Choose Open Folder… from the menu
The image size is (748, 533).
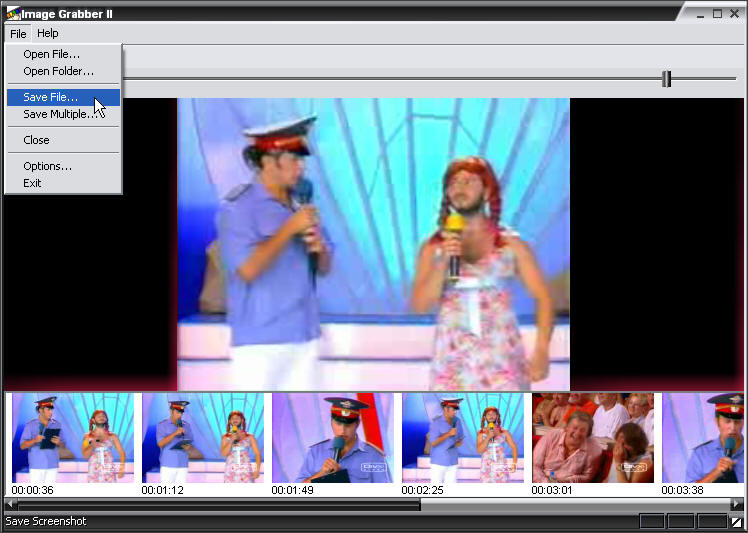(x=63, y=72)
